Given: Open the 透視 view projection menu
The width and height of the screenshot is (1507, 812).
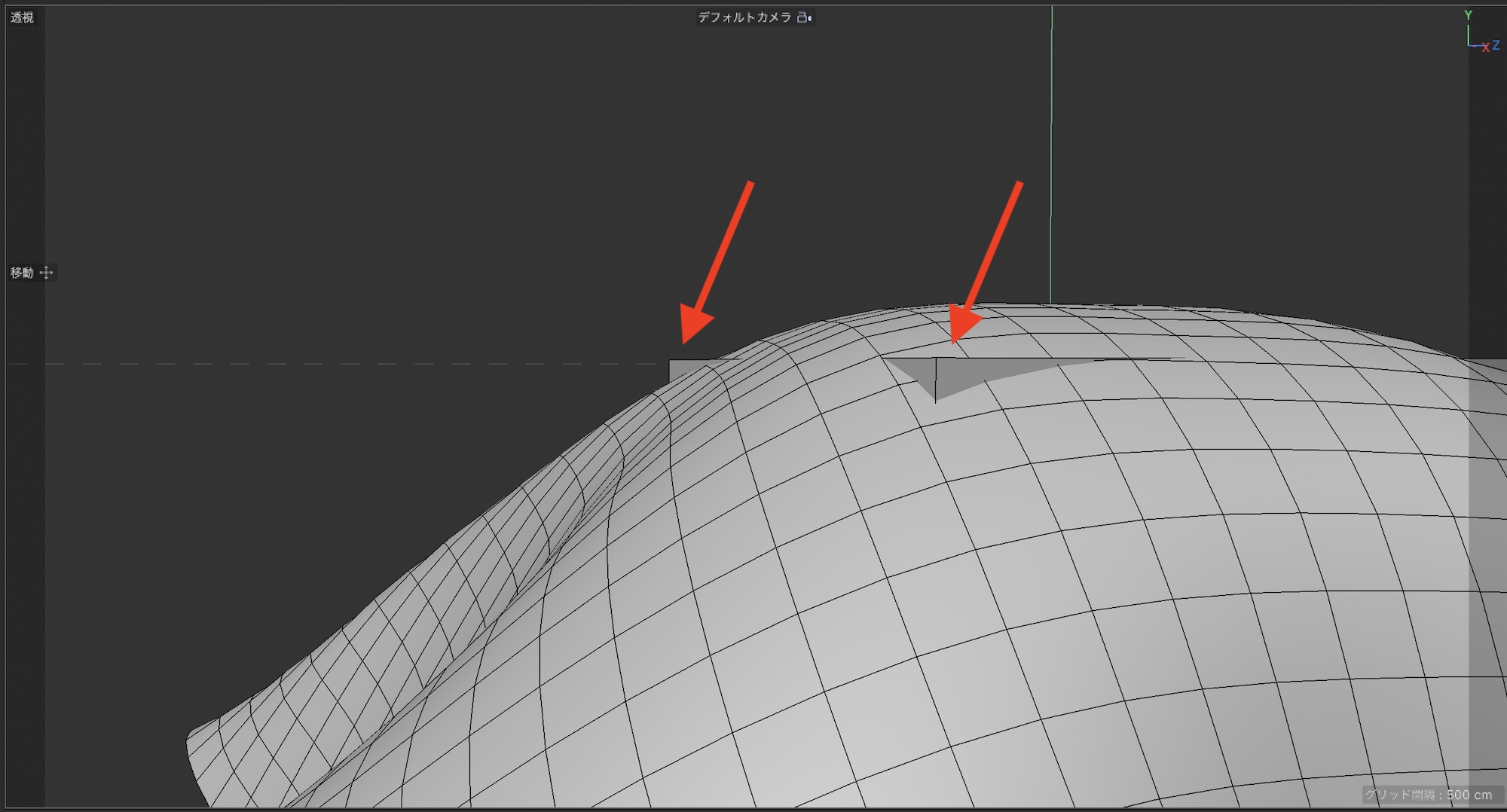Looking at the screenshot, I should click(x=22, y=17).
